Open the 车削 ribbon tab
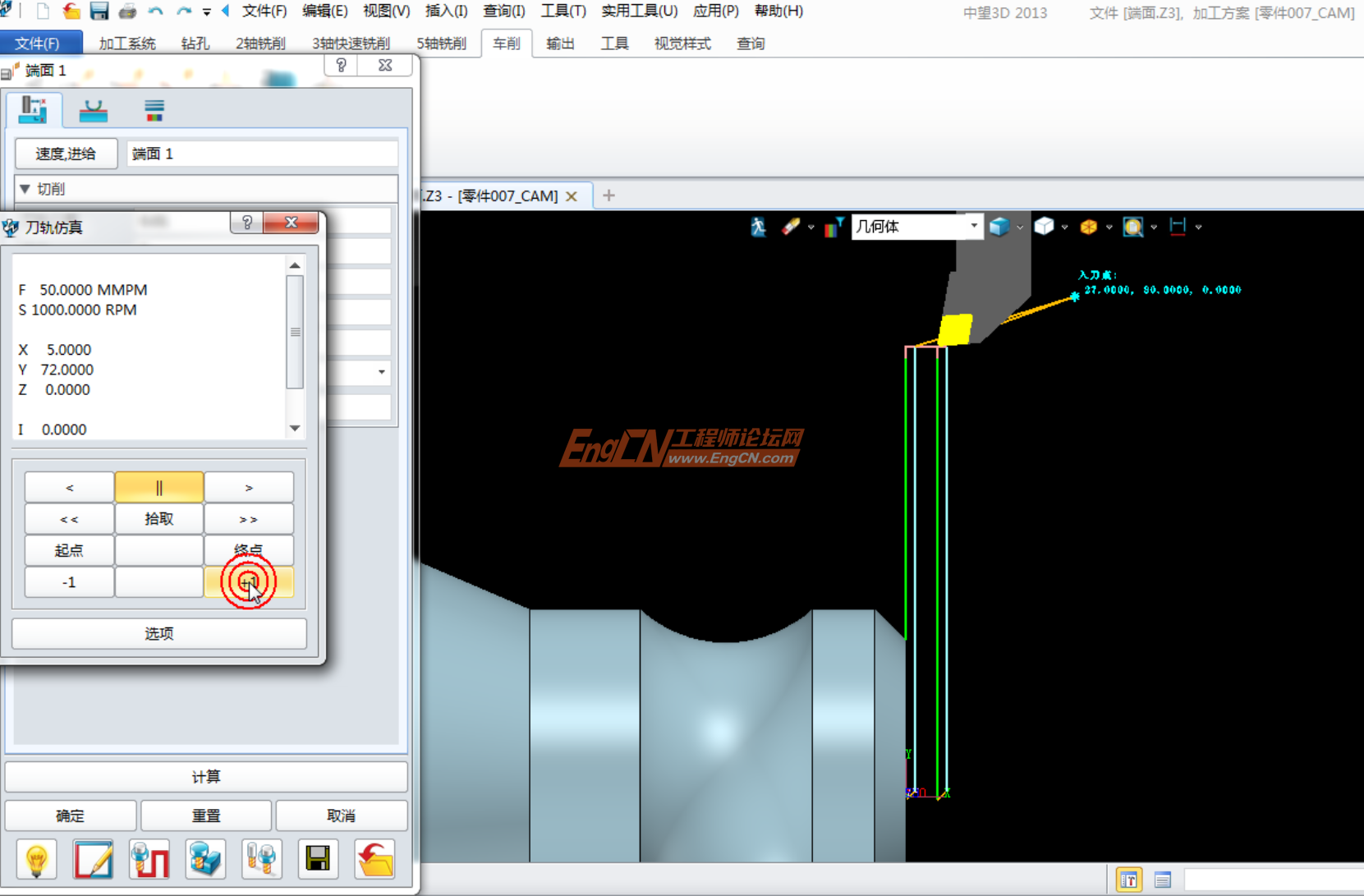The image size is (1364, 896). (x=506, y=44)
